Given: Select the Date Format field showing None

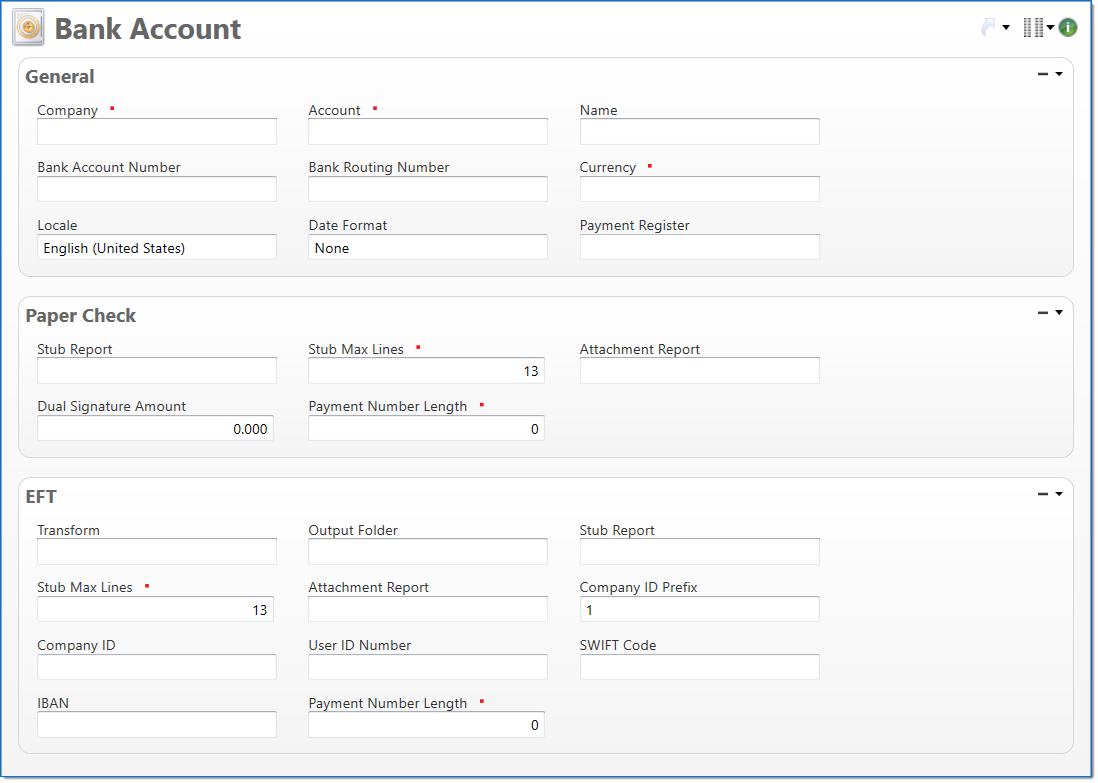Looking at the screenshot, I should coord(428,248).
